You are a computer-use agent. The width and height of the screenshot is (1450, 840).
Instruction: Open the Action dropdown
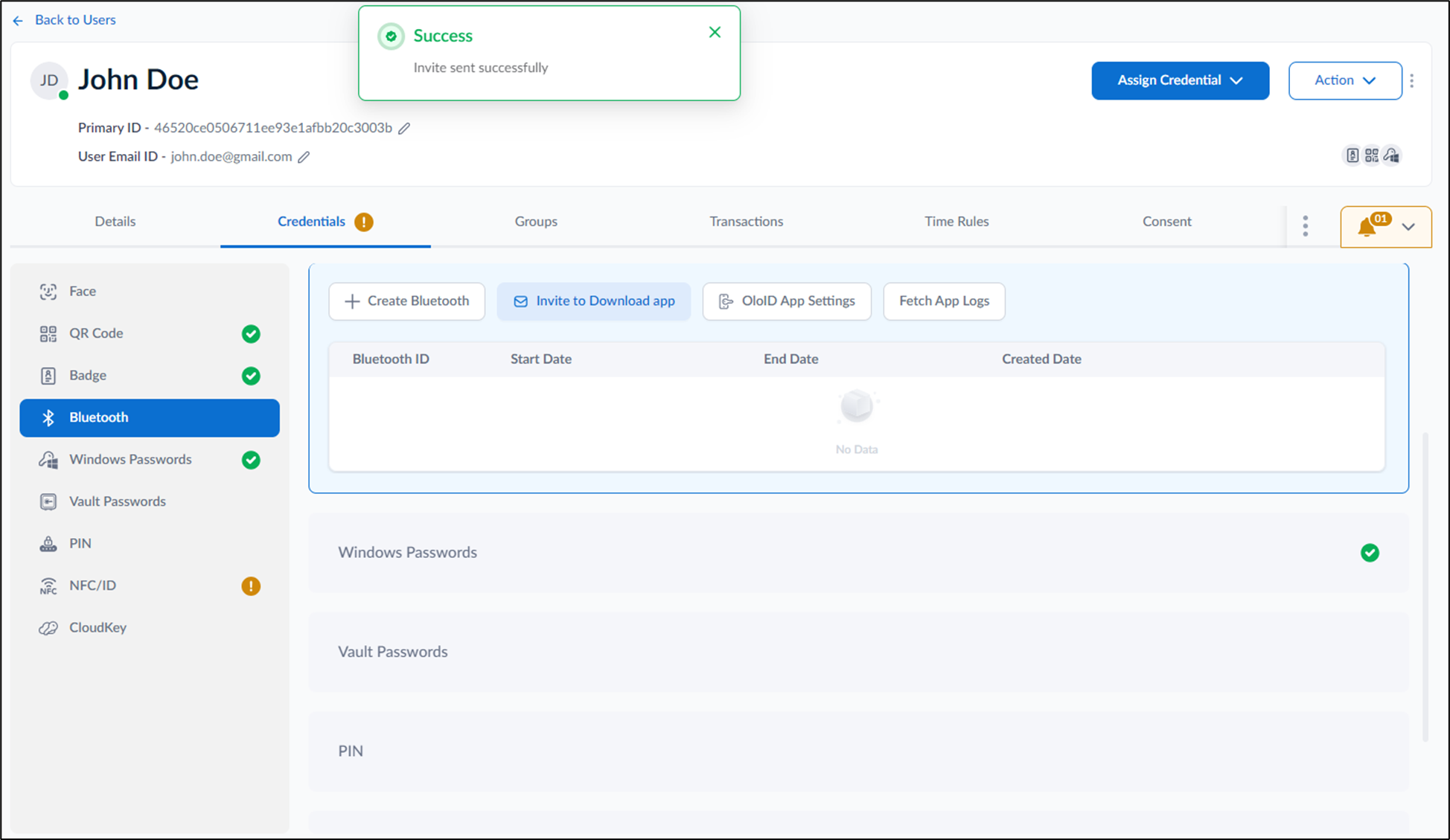1344,80
